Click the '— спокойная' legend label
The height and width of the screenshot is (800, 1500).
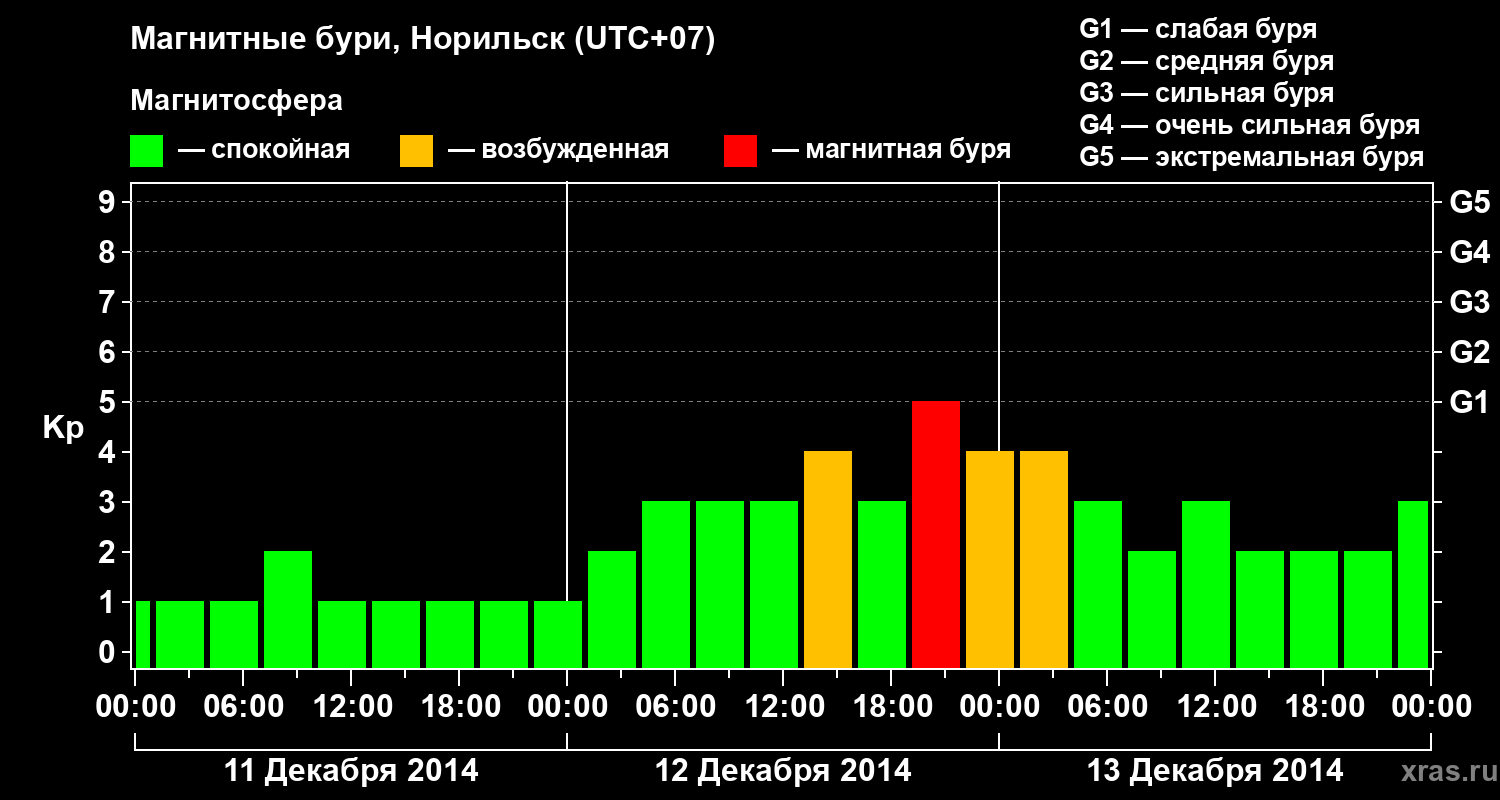point(264,150)
